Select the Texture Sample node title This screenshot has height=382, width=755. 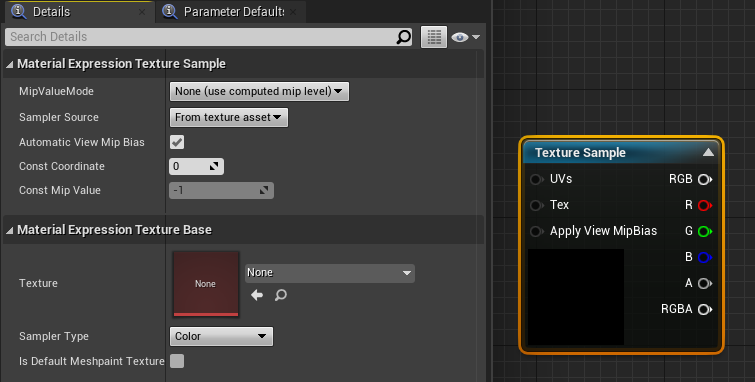tap(580, 153)
